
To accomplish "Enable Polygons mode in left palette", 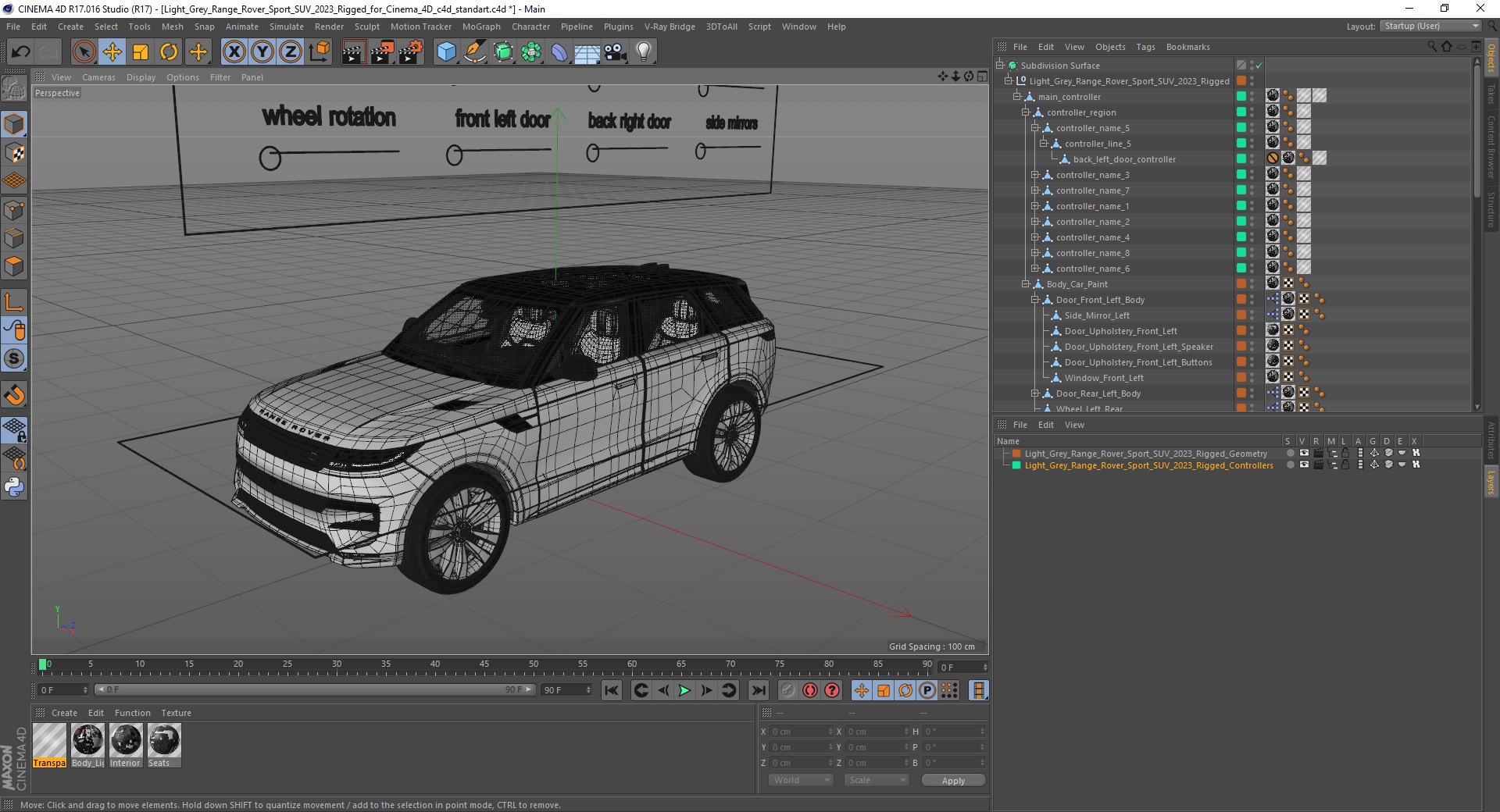I will [14, 266].
